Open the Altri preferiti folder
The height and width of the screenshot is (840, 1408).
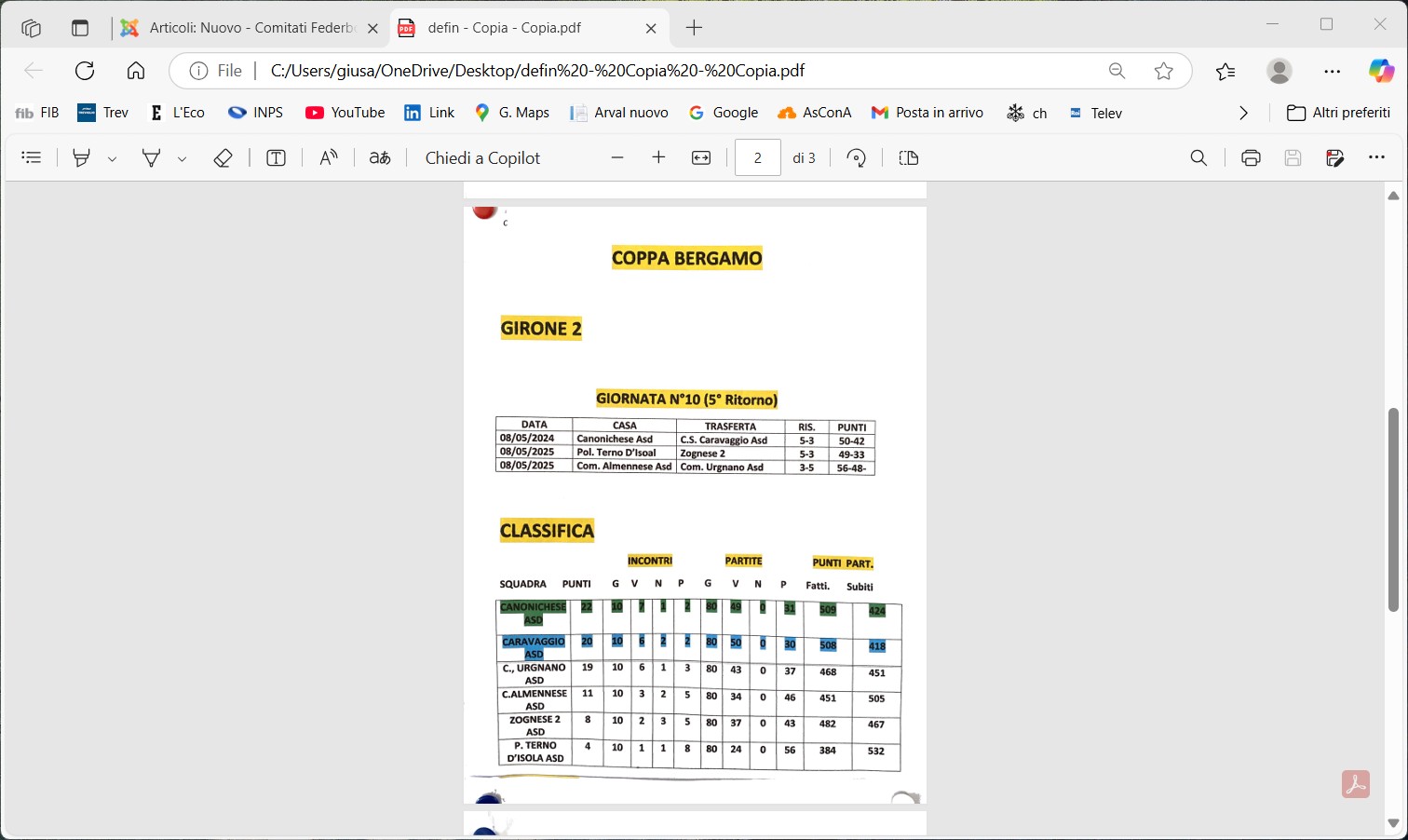point(1338,113)
